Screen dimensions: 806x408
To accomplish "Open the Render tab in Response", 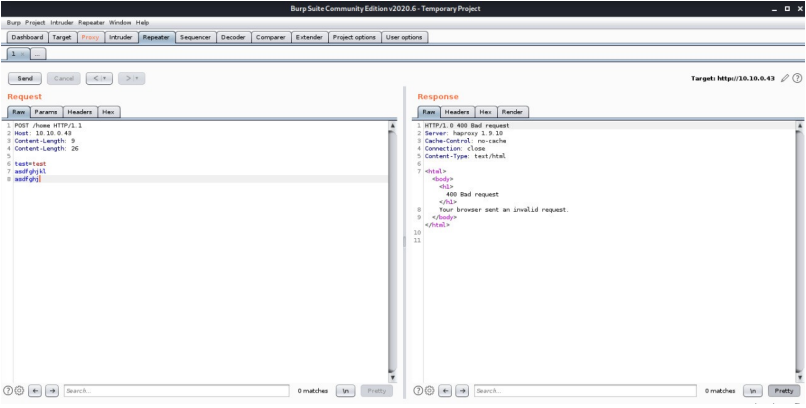I will point(512,112).
